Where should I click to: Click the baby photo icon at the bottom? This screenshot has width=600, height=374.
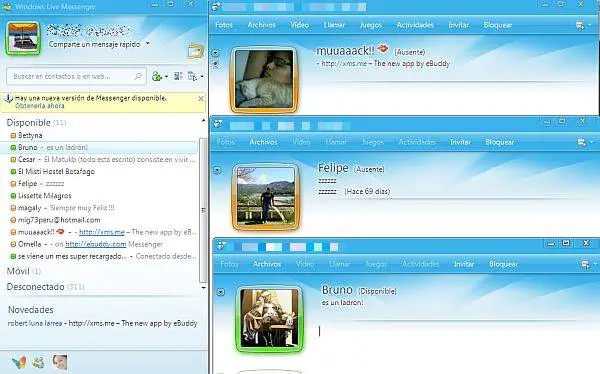(x=60, y=362)
